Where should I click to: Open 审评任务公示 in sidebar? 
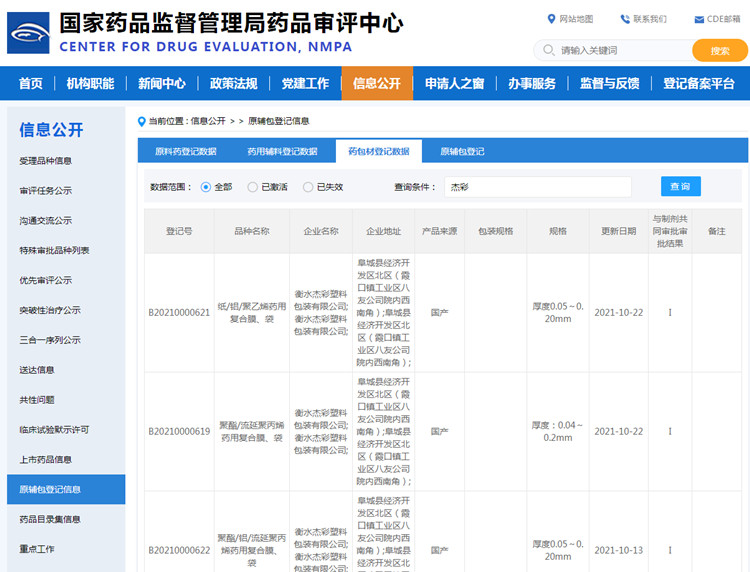[x=45, y=191]
